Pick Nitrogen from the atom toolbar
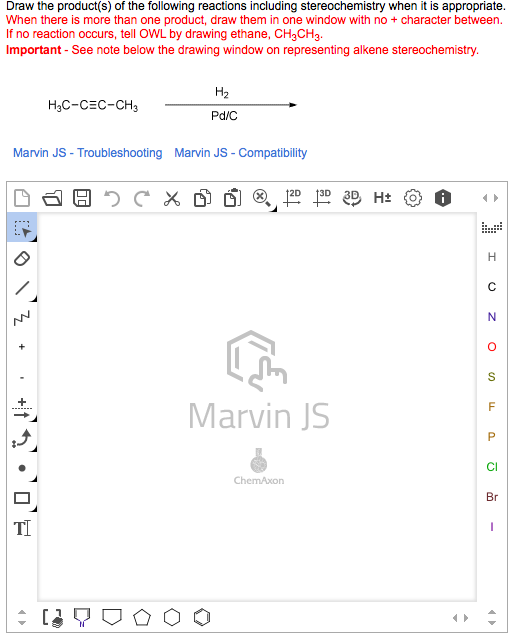This screenshot has height=637, width=518. pos(492,317)
